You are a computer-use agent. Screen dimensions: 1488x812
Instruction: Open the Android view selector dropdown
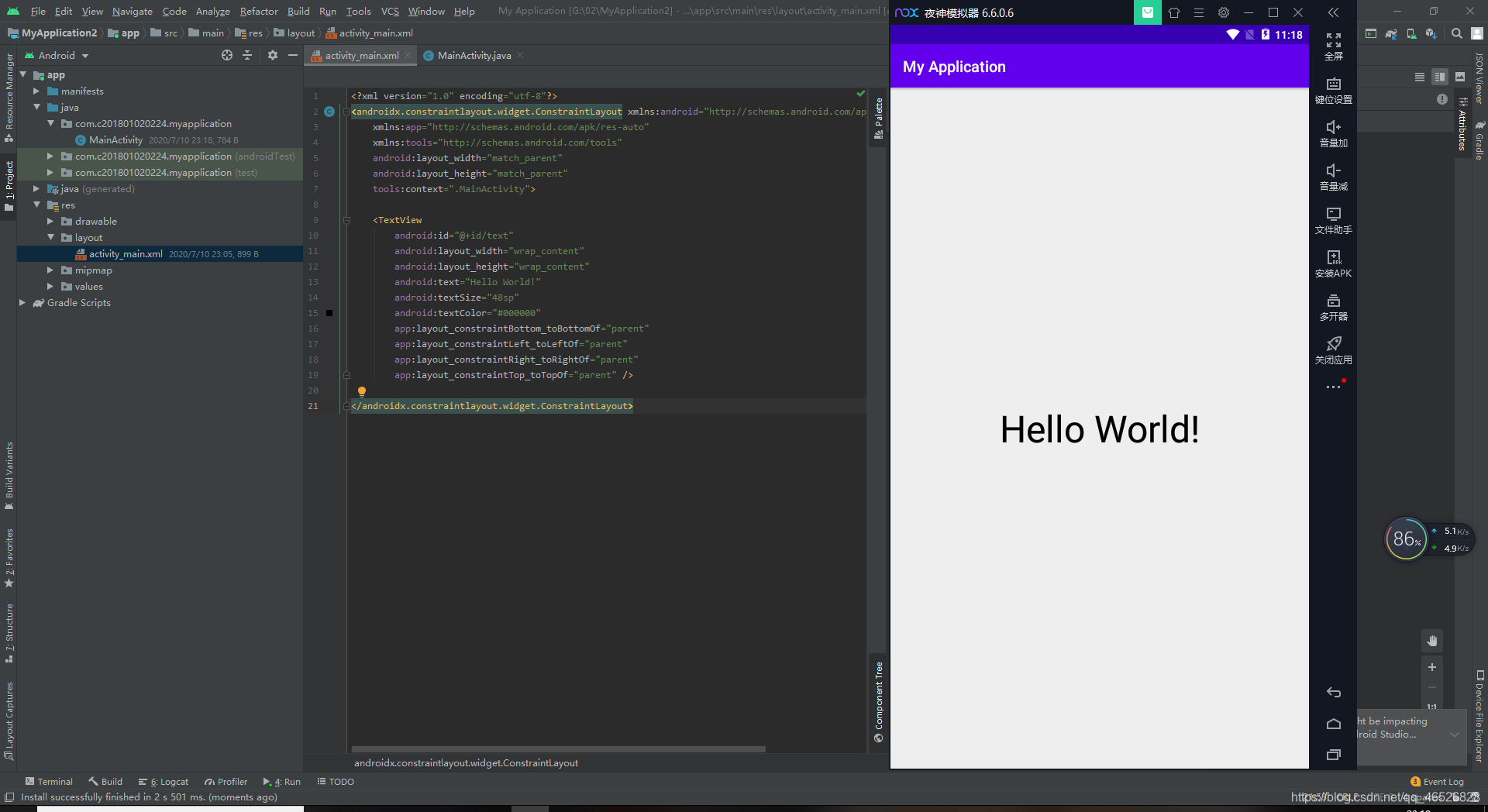coord(57,56)
